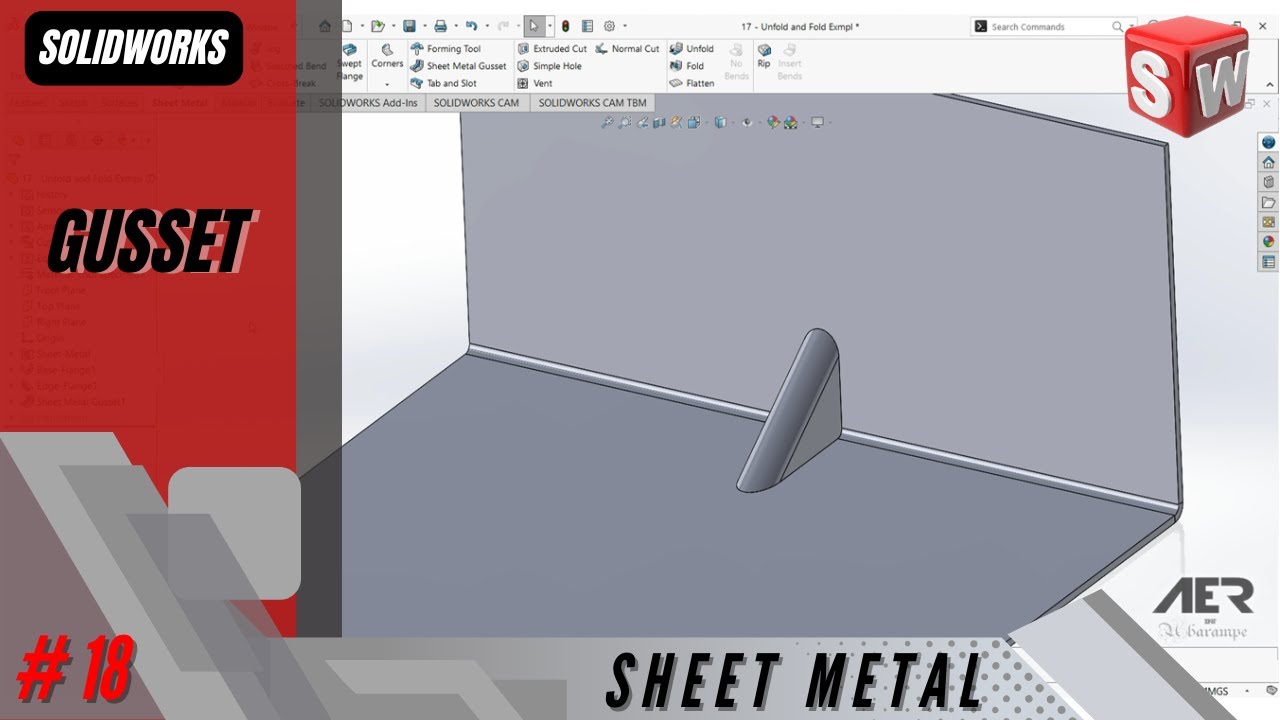Open Display Style options
The width and height of the screenshot is (1280, 720).
[720, 122]
